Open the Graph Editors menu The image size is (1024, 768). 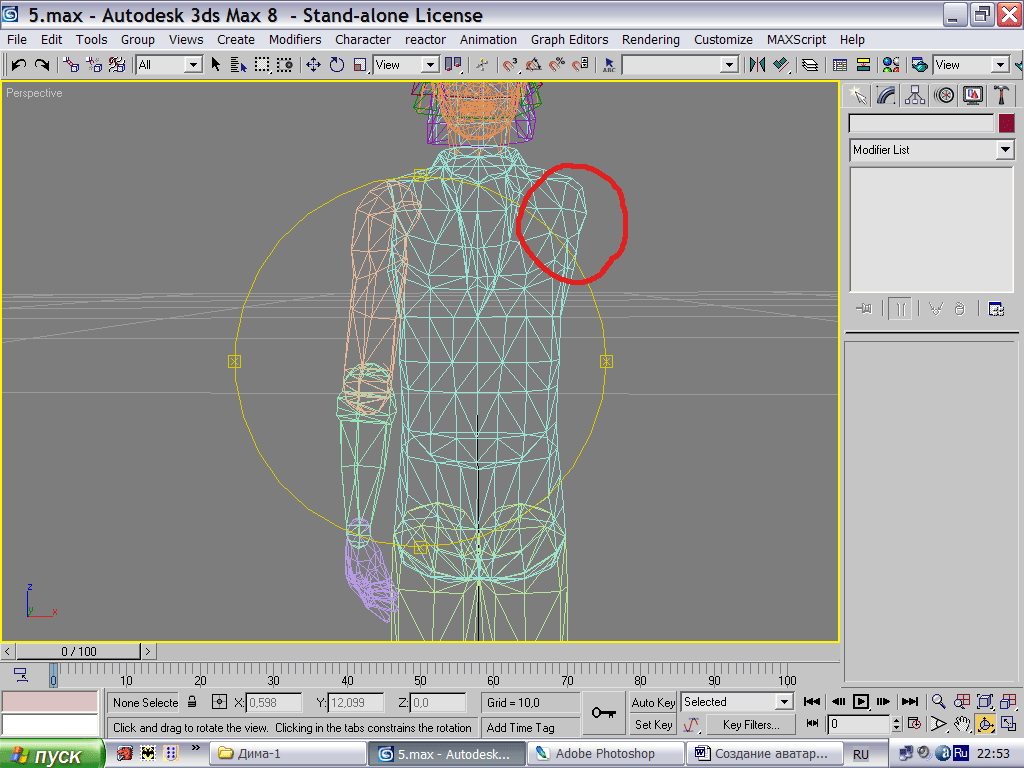[x=569, y=39]
